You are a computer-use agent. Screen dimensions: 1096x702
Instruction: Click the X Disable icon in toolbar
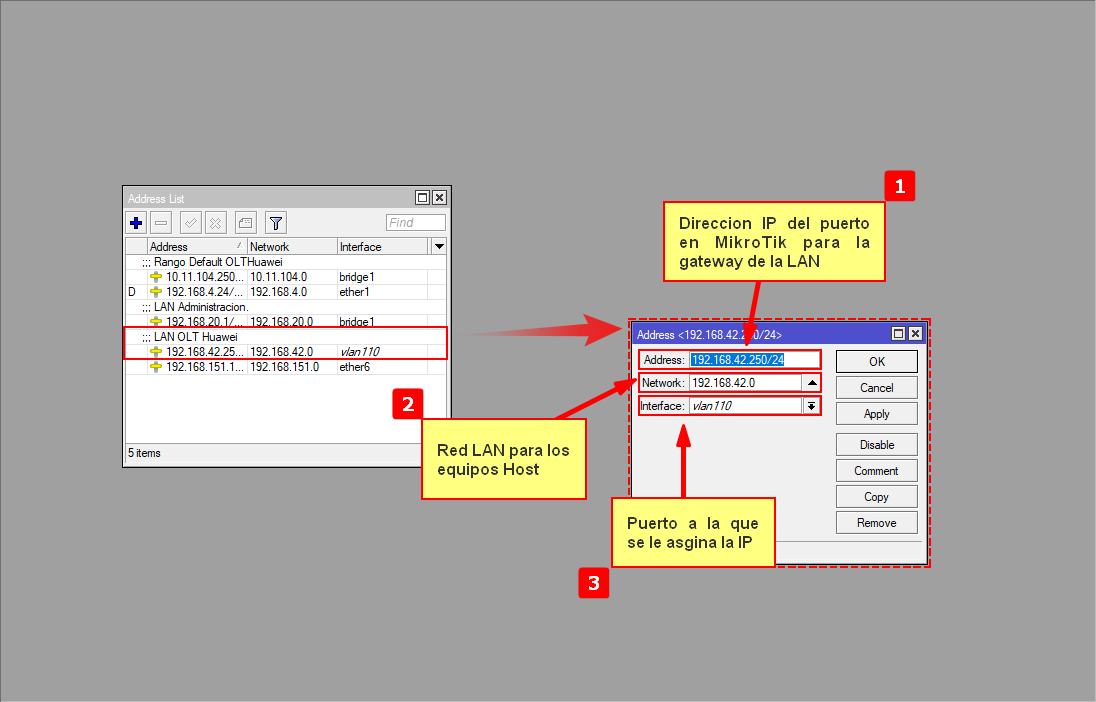coord(215,223)
